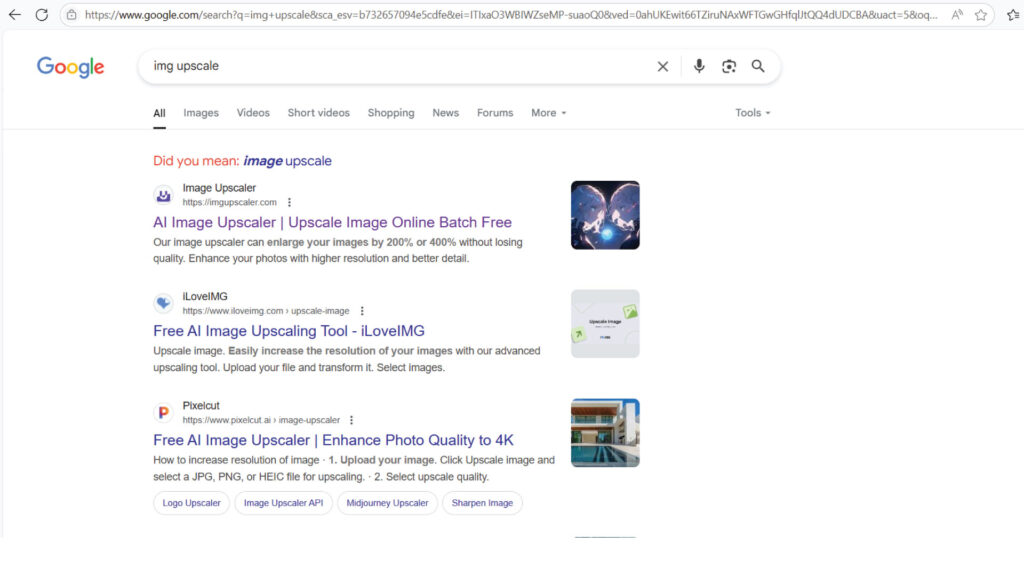1024x576 pixels.
Task: Click the 'Image Upscaler' site name
Action: (x=219, y=188)
